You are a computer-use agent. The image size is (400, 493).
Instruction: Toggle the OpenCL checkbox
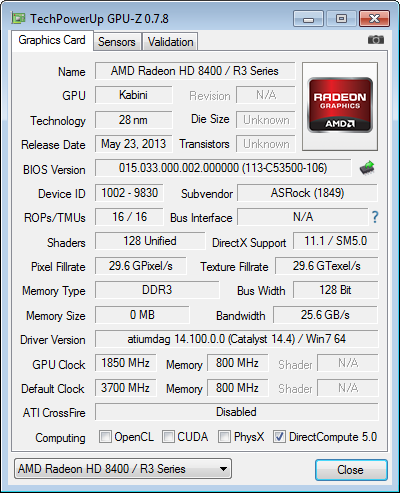click(105, 436)
